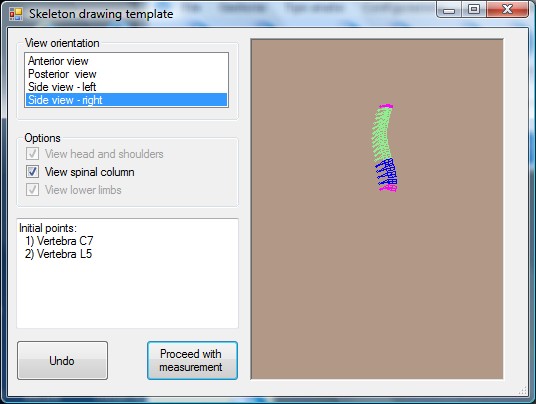
Task: Select Vertebra C7 initial point entry
Action: tap(59, 241)
